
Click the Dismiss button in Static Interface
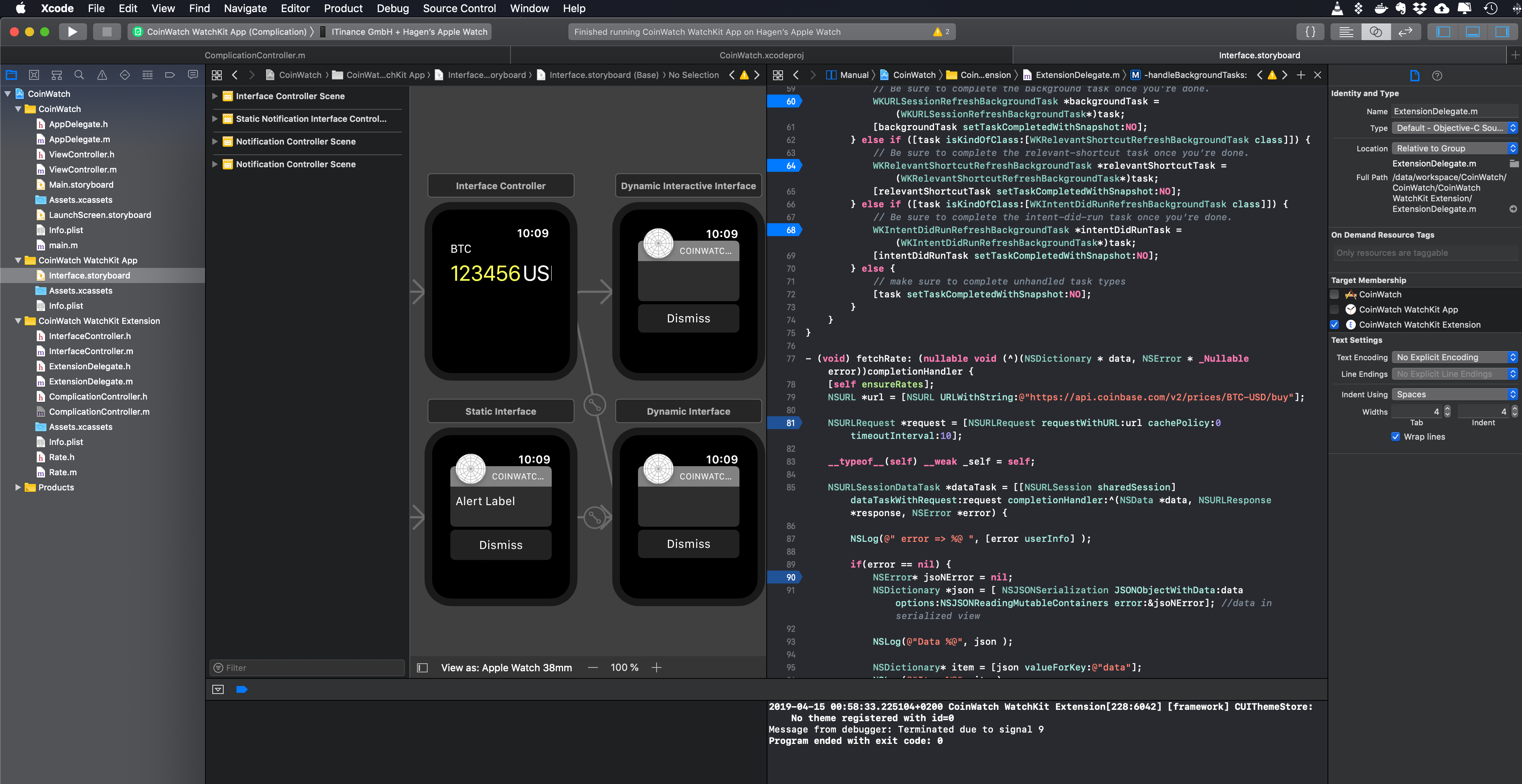(500, 545)
